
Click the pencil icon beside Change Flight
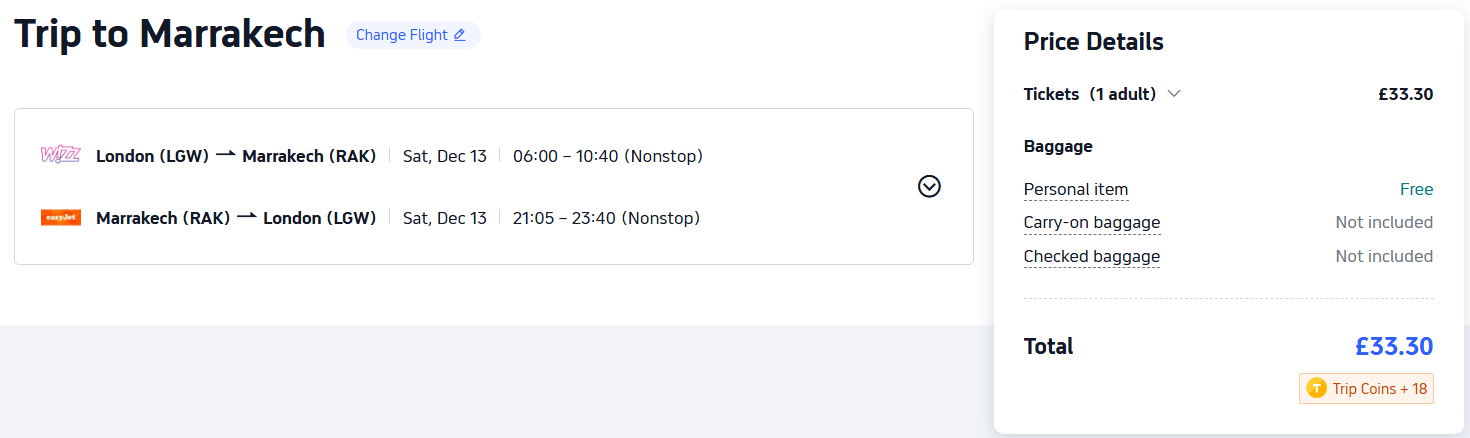(x=460, y=35)
